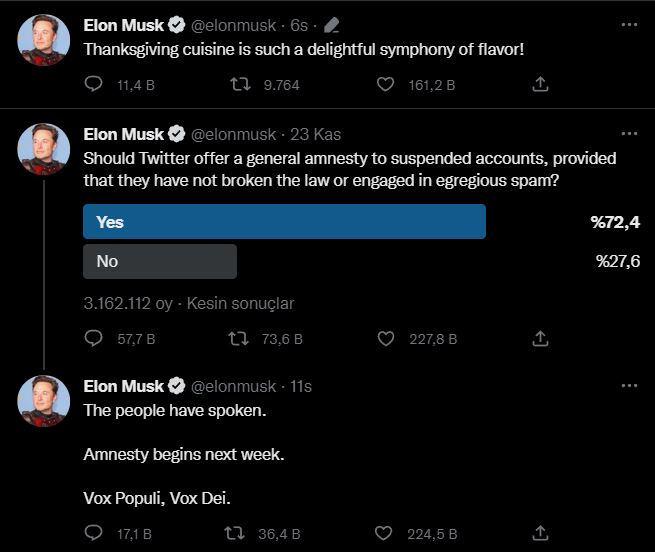Viewport: 655px width, 552px height.
Task: Like the 'Vox Populi, Vox Dei' tweet
Action: tap(385, 534)
